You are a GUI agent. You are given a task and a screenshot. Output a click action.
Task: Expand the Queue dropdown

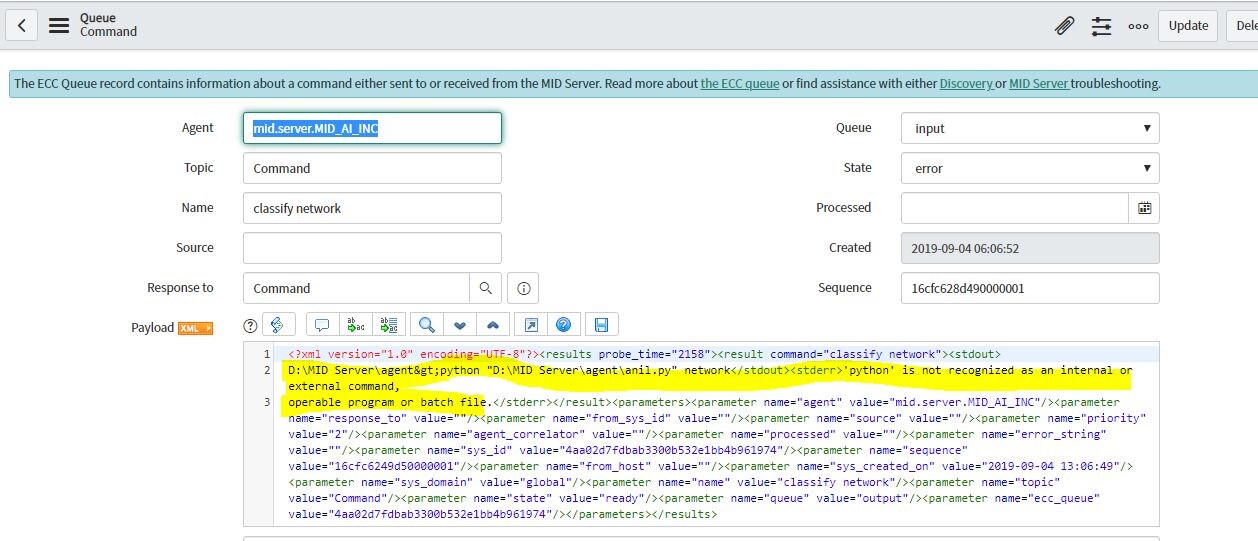1029,128
